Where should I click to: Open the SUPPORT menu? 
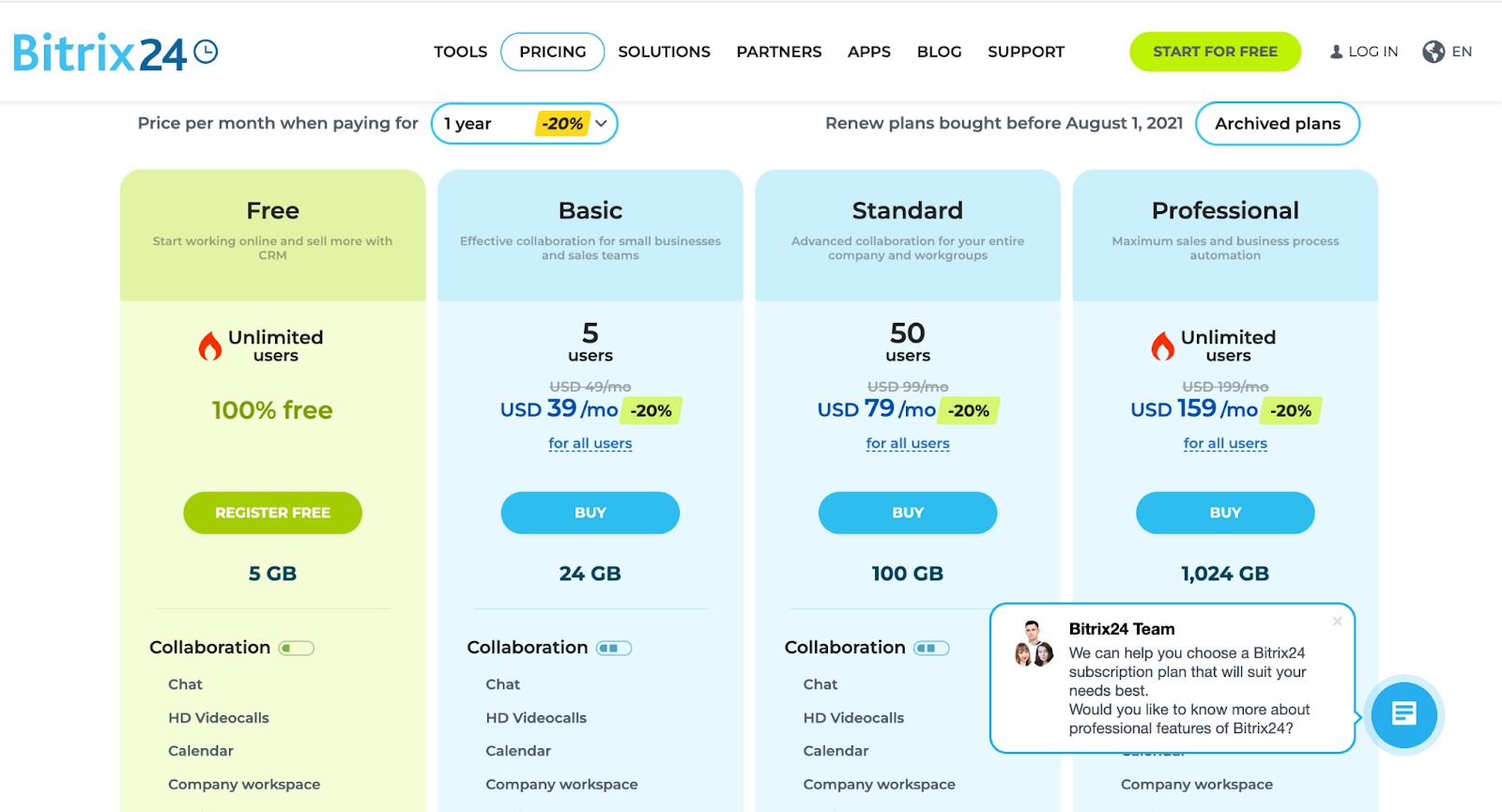point(1026,52)
